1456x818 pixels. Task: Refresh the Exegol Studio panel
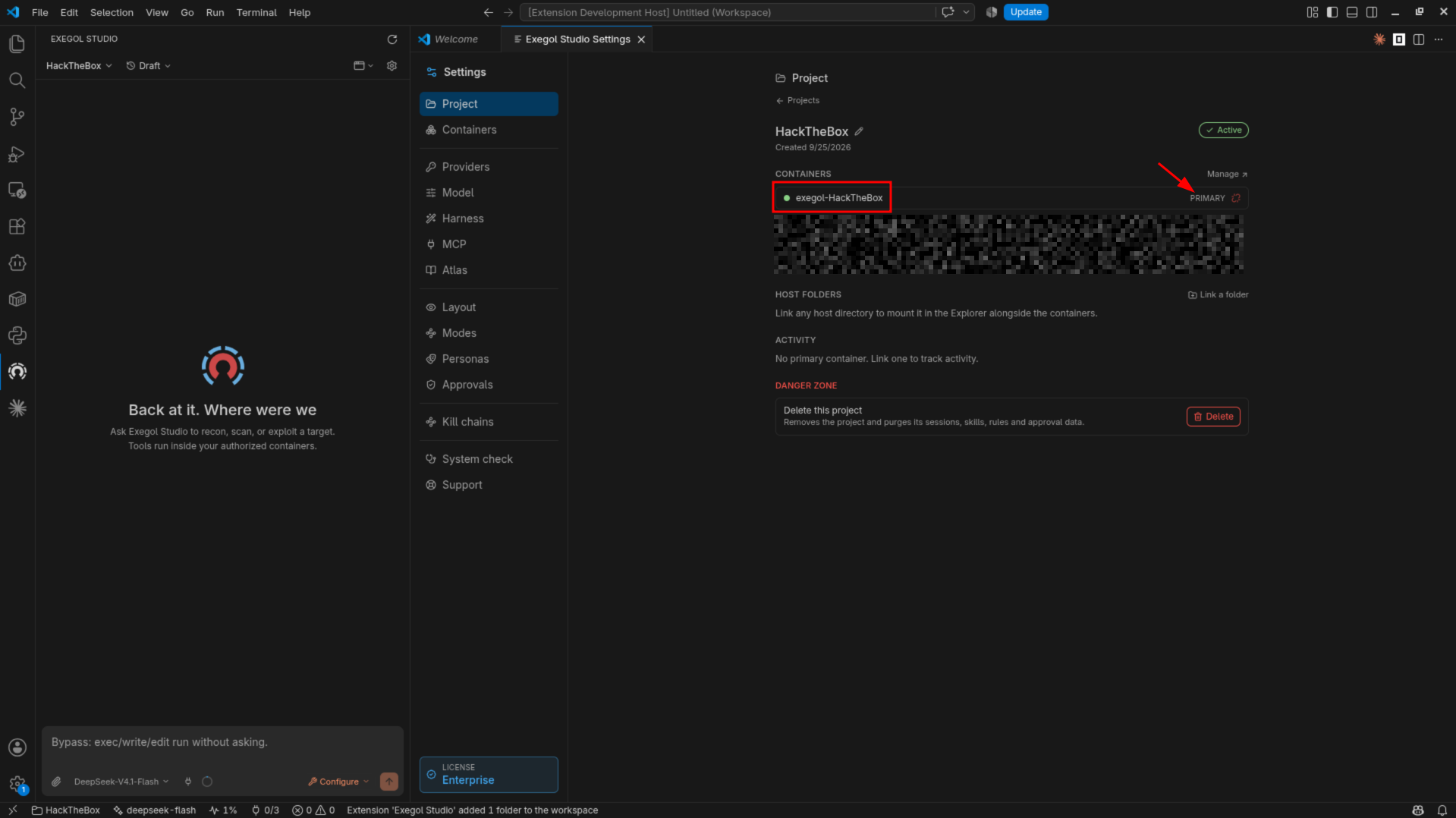coord(392,39)
